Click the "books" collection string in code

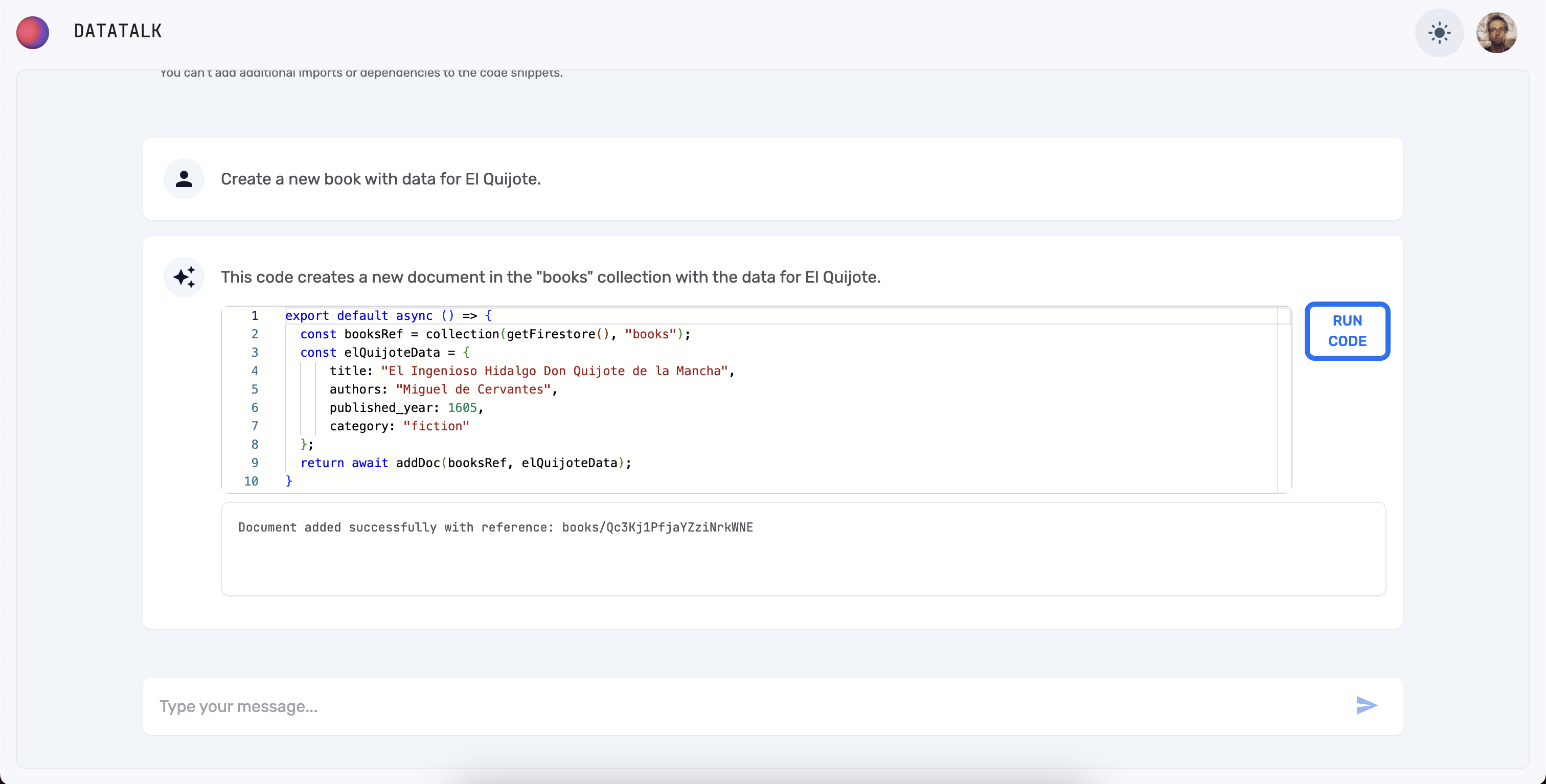tap(651, 334)
